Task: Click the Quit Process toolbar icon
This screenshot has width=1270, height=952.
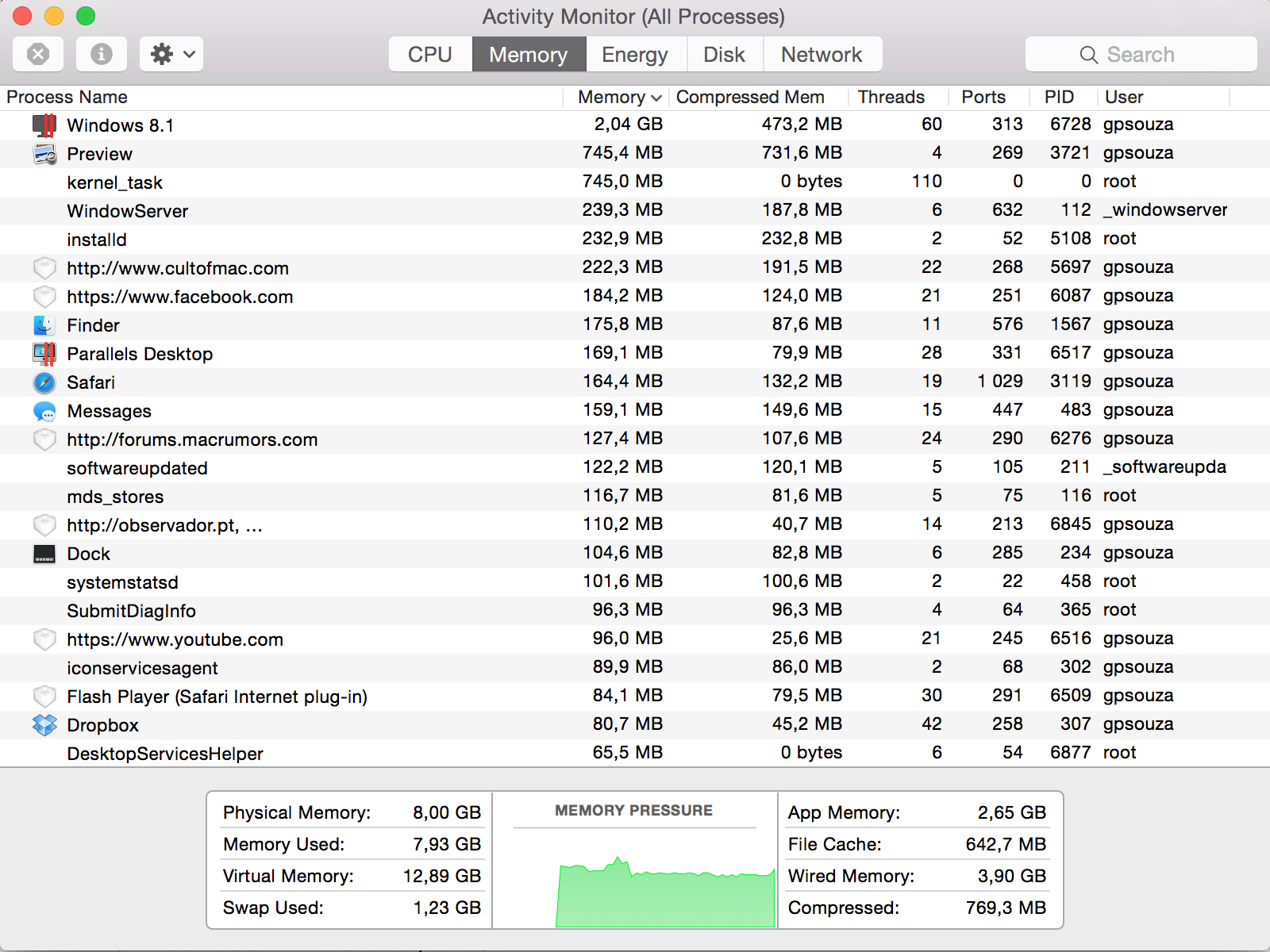Action: pyautogui.click(x=38, y=54)
